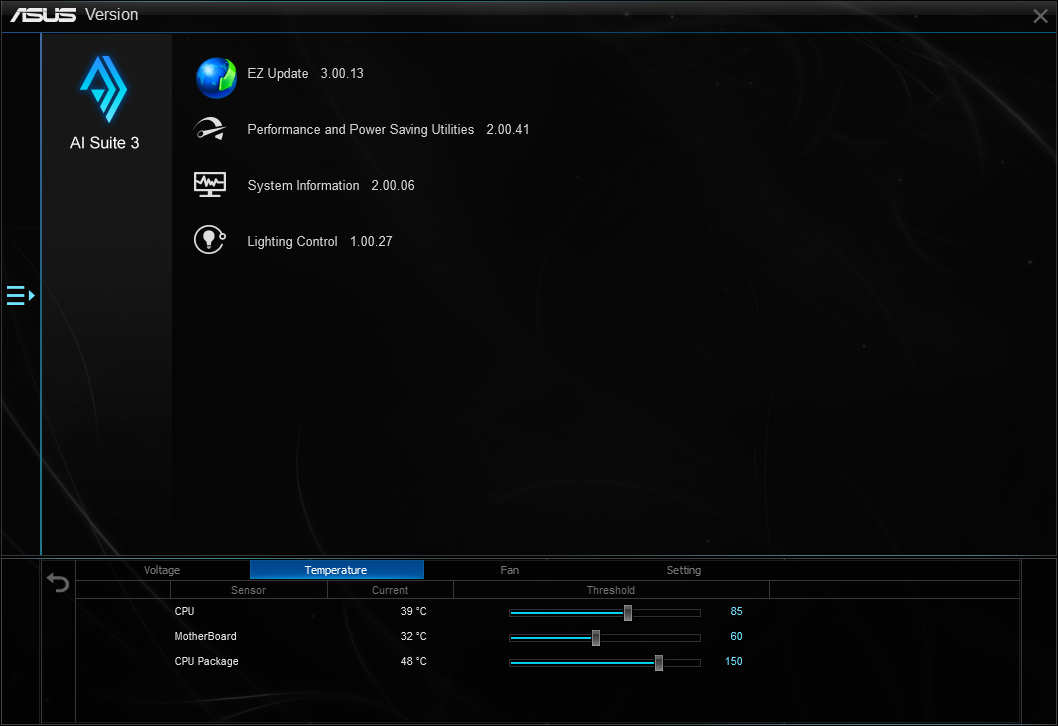Click the MotherBoard sensor row label
Viewport: 1058px width, 726px height.
click(205, 636)
